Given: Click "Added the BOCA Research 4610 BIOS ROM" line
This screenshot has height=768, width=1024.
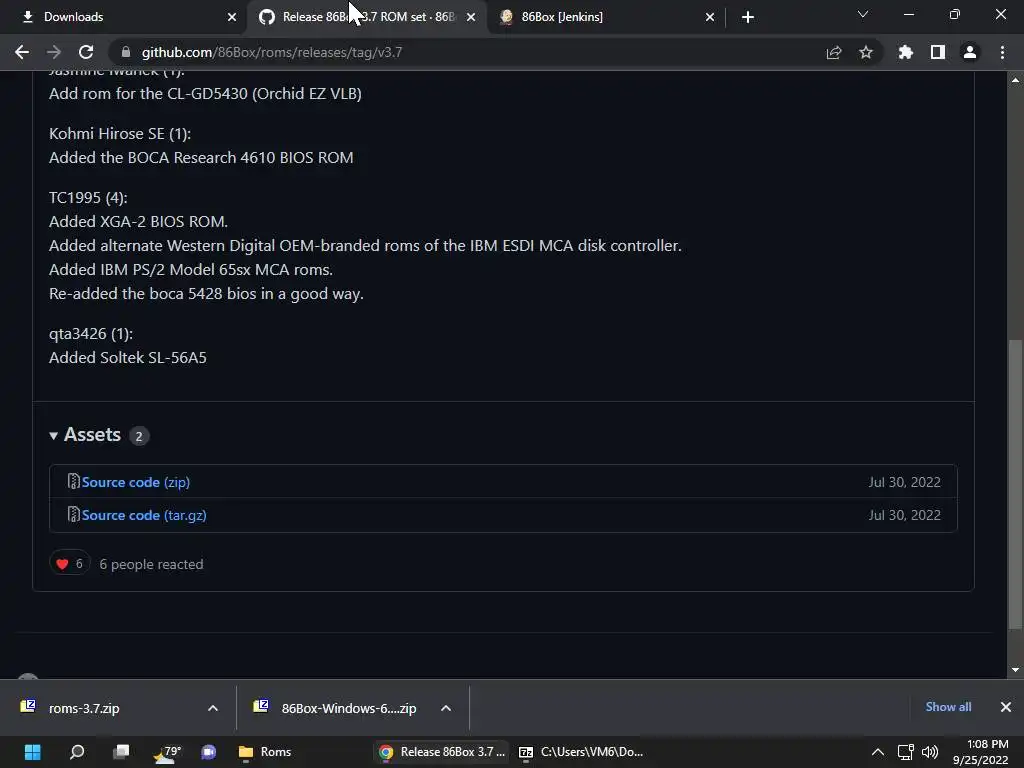Looking at the screenshot, I should point(201,158).
